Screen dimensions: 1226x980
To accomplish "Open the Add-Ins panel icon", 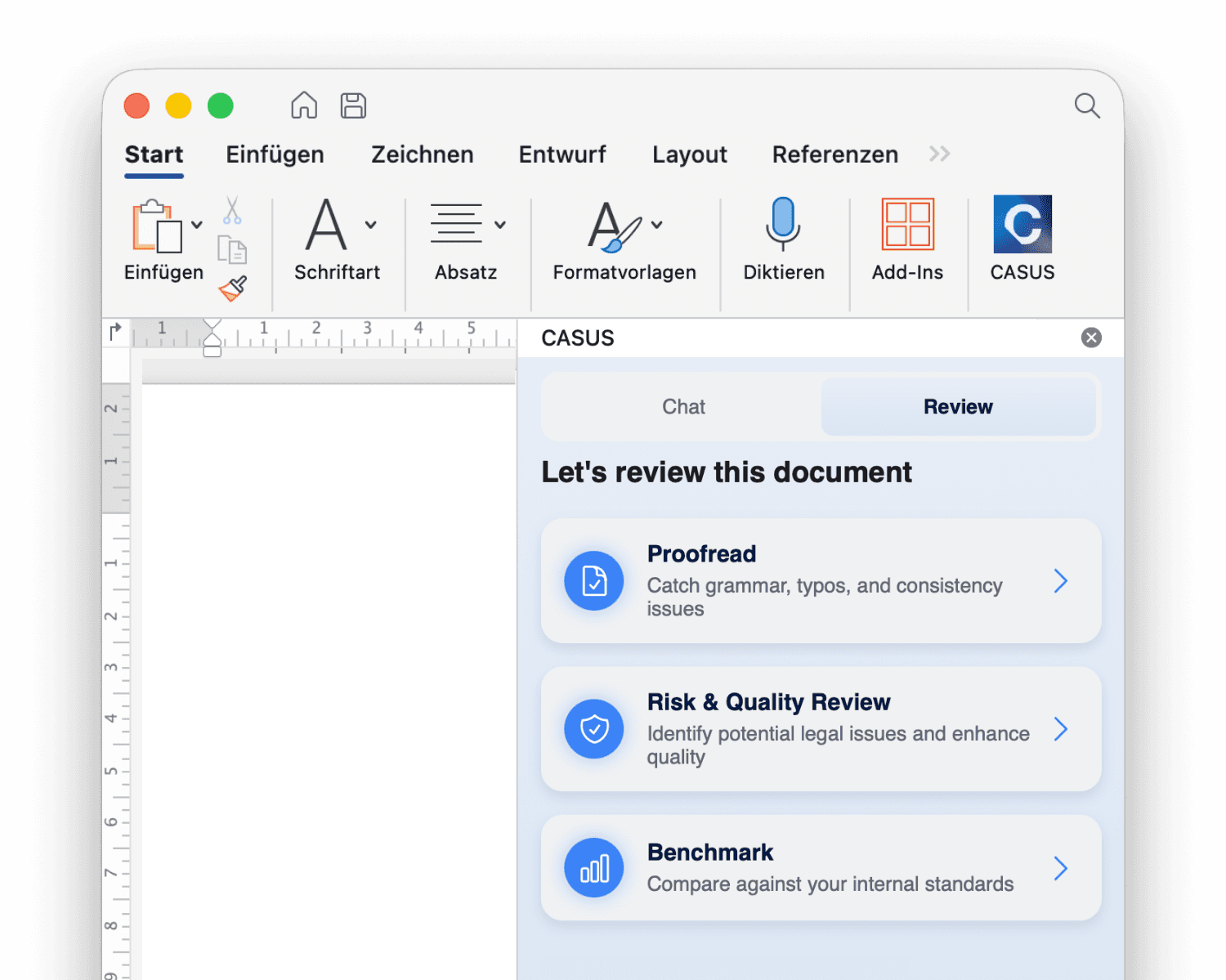I will pos(907,223).
